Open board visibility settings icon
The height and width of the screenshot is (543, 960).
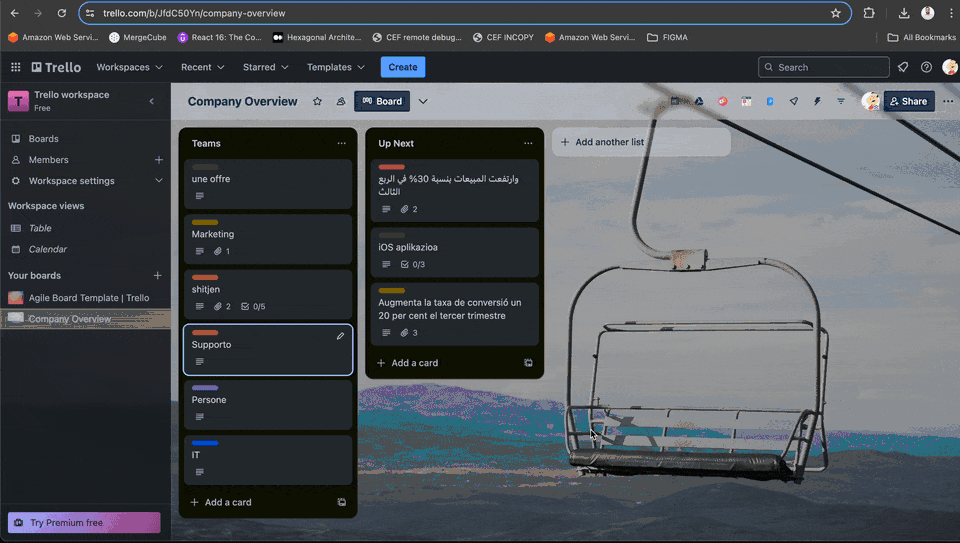(341, 102)
